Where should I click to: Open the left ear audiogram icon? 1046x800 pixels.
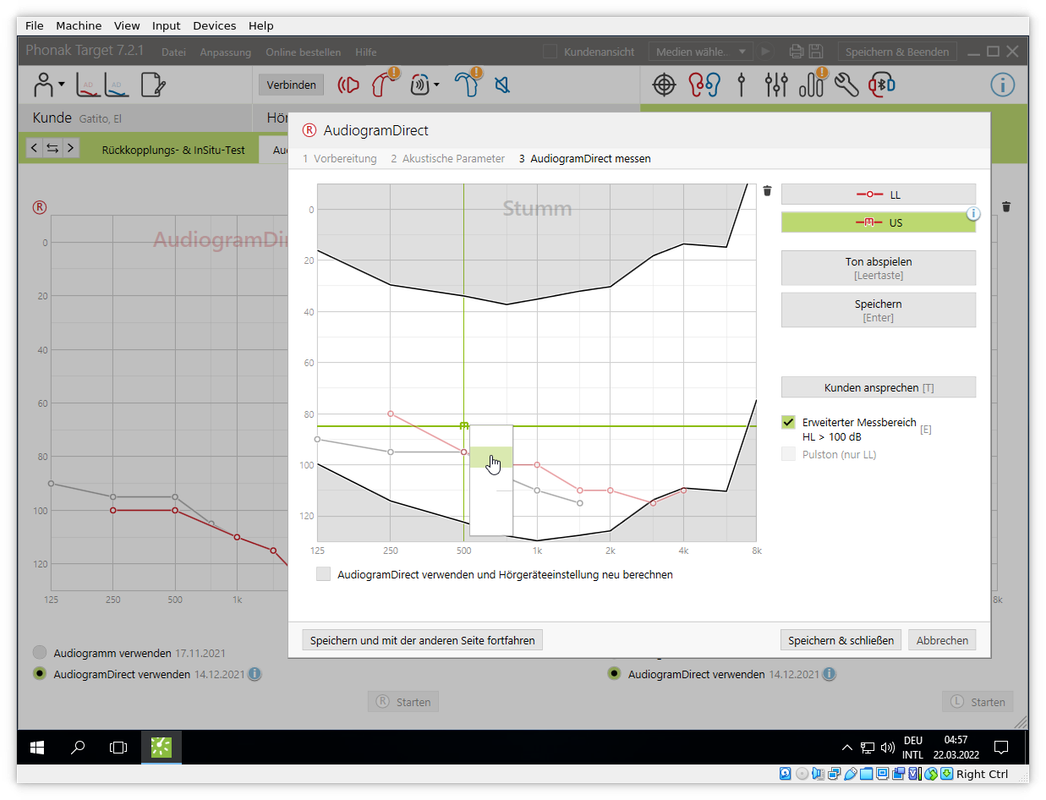click(116, 85)
